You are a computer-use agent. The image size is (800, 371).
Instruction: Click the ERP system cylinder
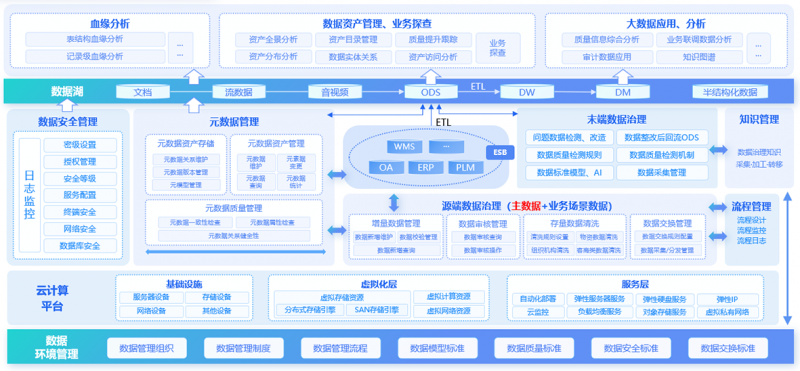coord(426,167)
